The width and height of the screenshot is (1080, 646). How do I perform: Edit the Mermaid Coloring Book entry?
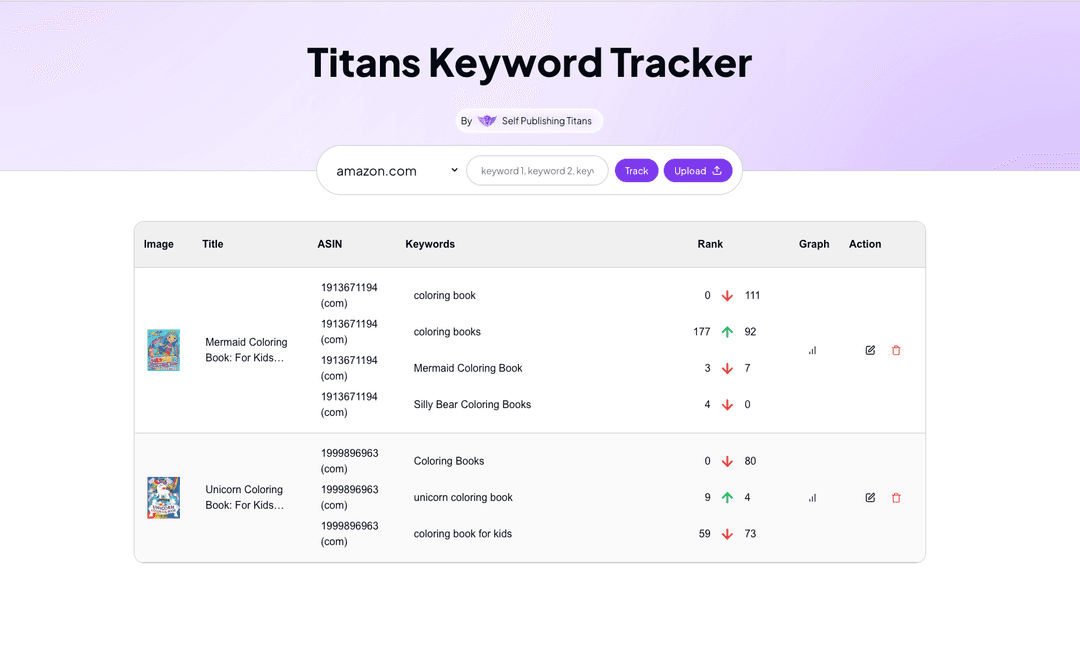click(870, 350)
